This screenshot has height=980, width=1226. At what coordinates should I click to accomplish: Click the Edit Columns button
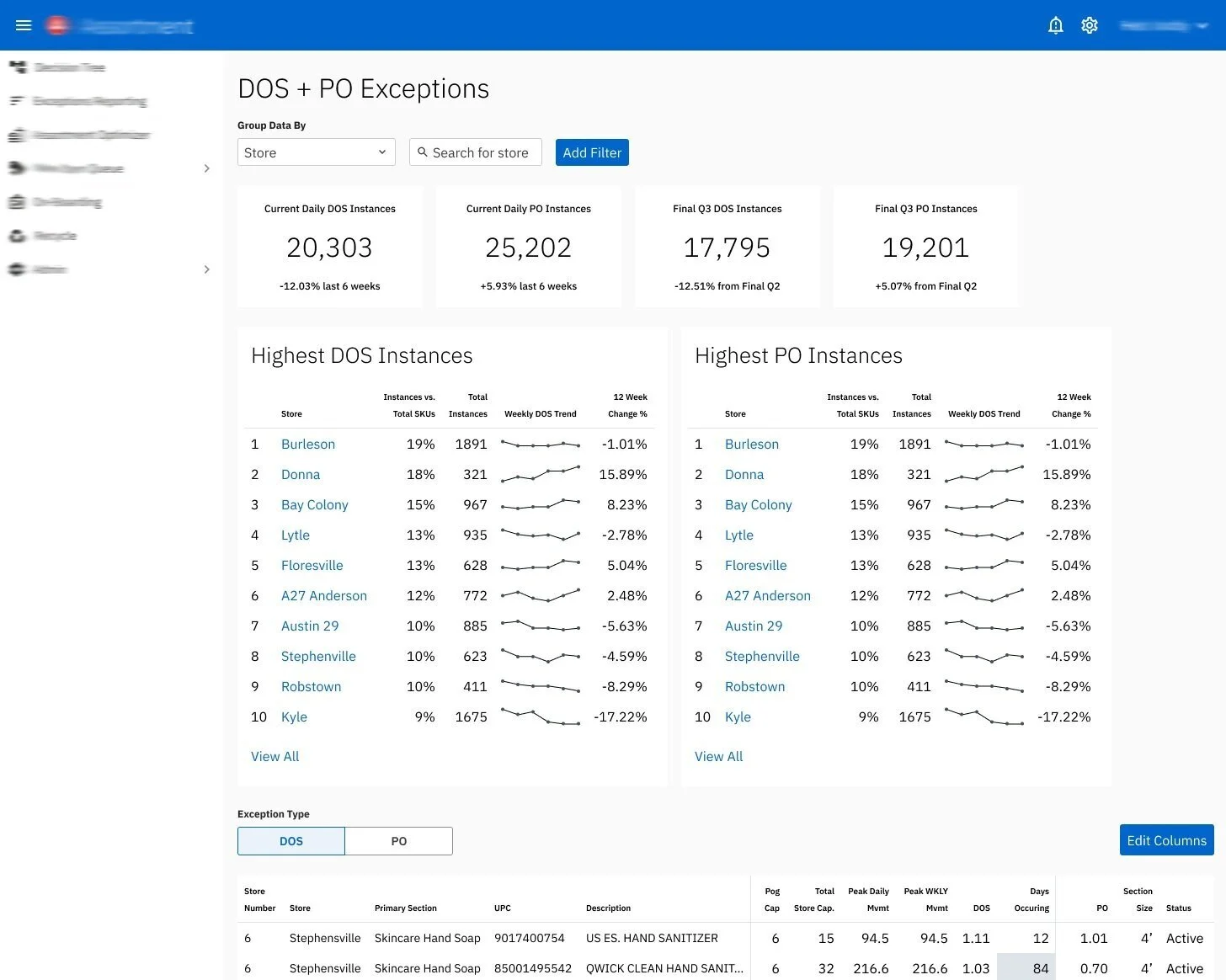tap(1166, 840)
